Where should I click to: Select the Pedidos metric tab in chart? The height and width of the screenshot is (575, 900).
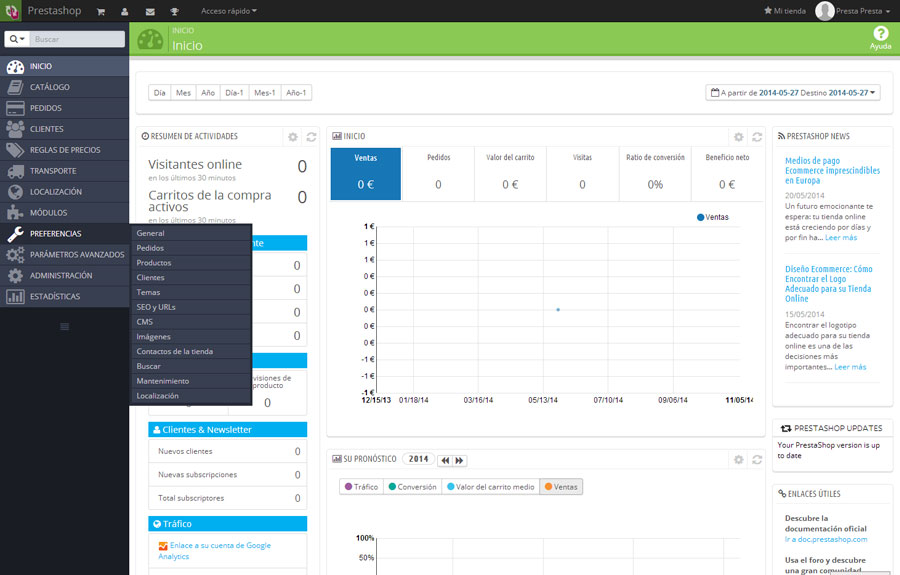[439, 173]
